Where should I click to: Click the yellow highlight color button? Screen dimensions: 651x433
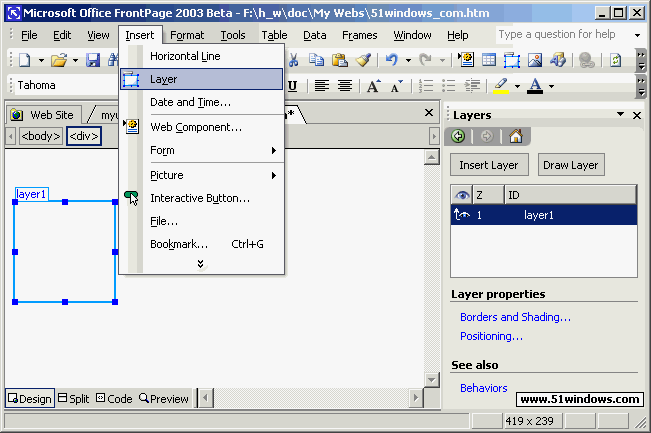pos(501,86)
